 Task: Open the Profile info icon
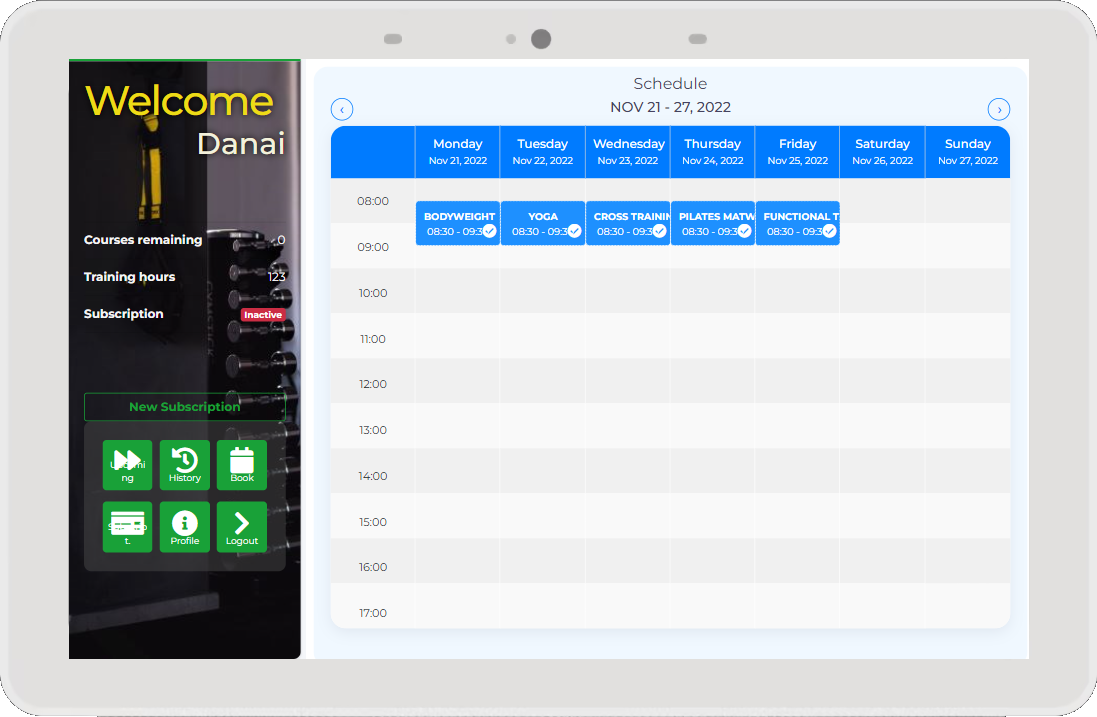tap(185, 527)
